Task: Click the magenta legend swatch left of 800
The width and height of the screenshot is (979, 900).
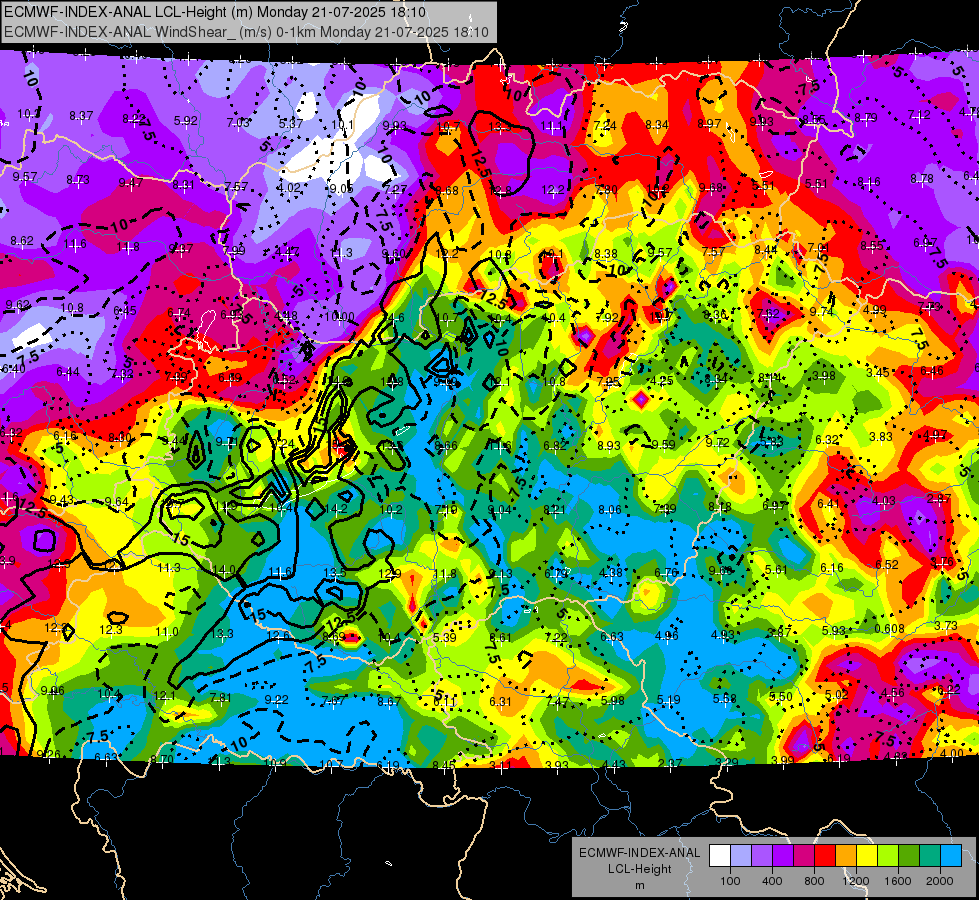Action: click(x=804, y=856)
